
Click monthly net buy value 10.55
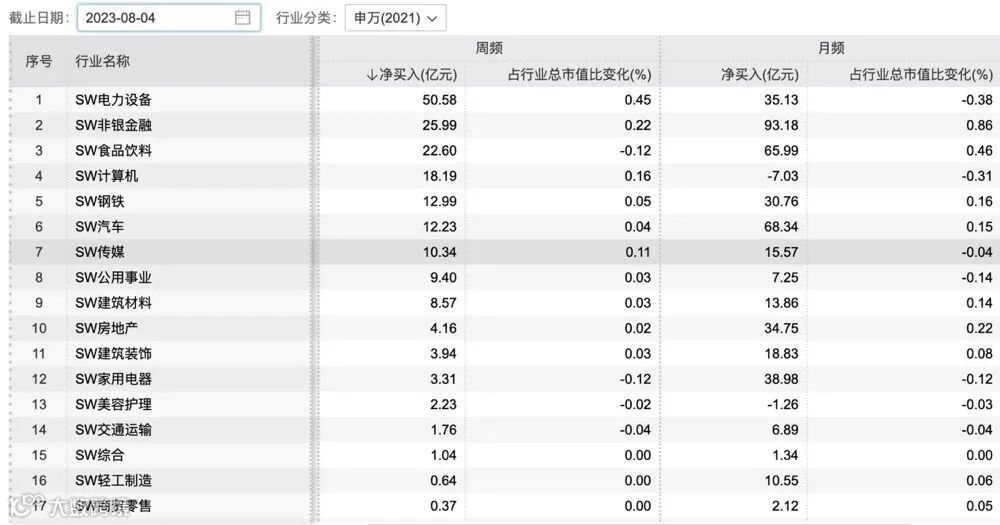coord(781,481)
